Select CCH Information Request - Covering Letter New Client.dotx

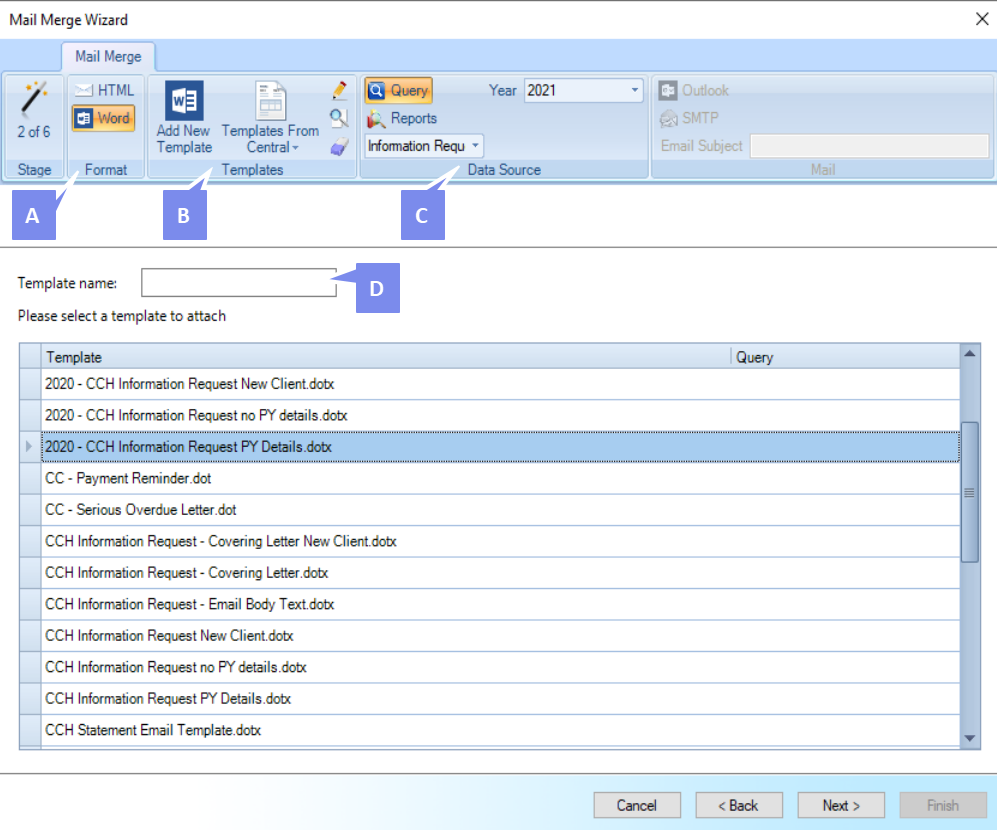click(x=500, y=541)
